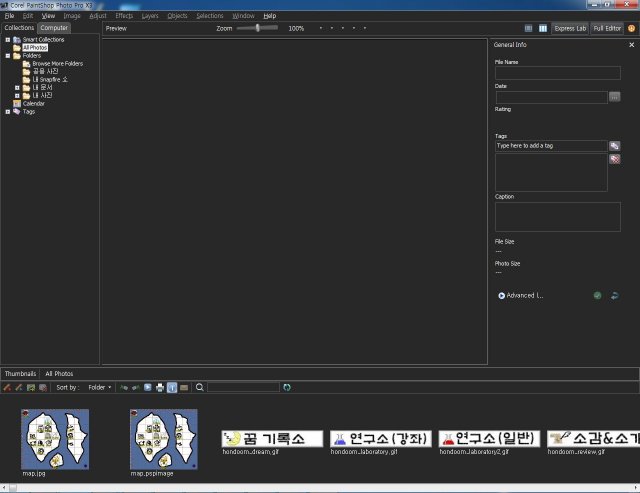Screen dimensions: 640x493
Task: Click the first green capture editing icon
Action: 124,387
